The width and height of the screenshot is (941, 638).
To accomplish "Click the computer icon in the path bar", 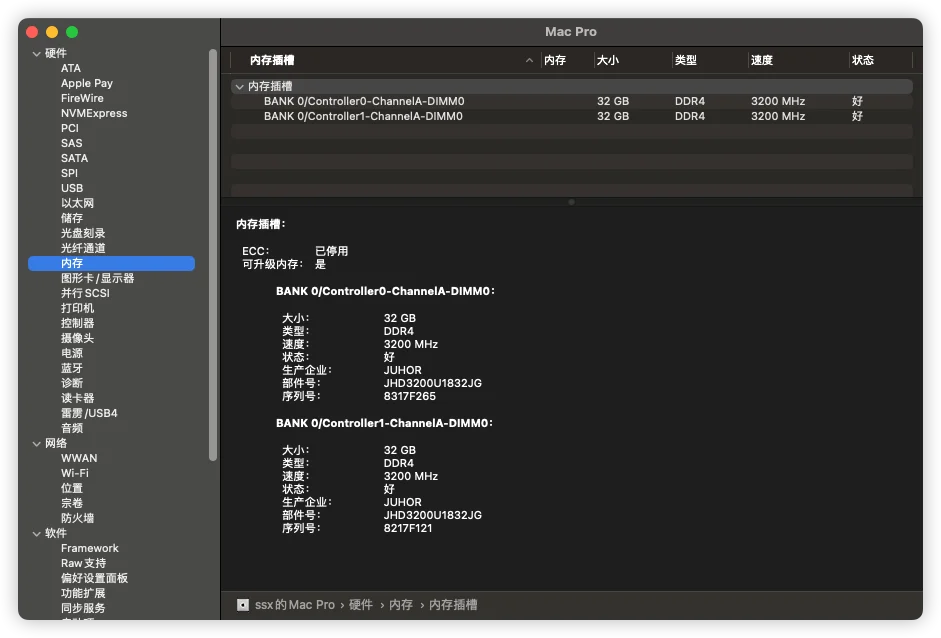I will 242,605.
